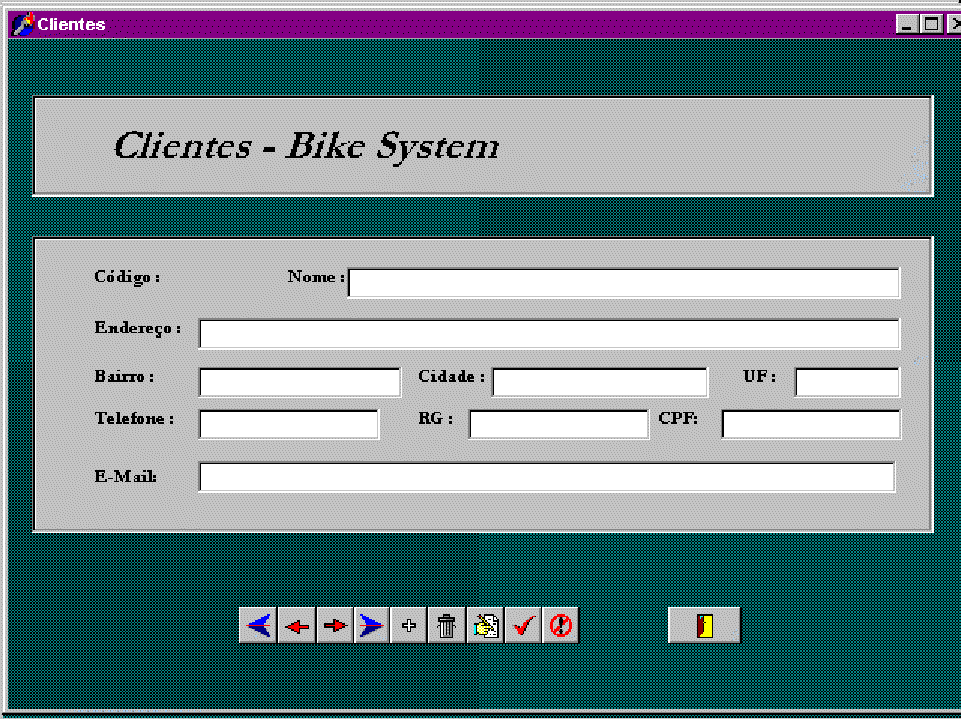Jump to the last client record

point(371,625)
